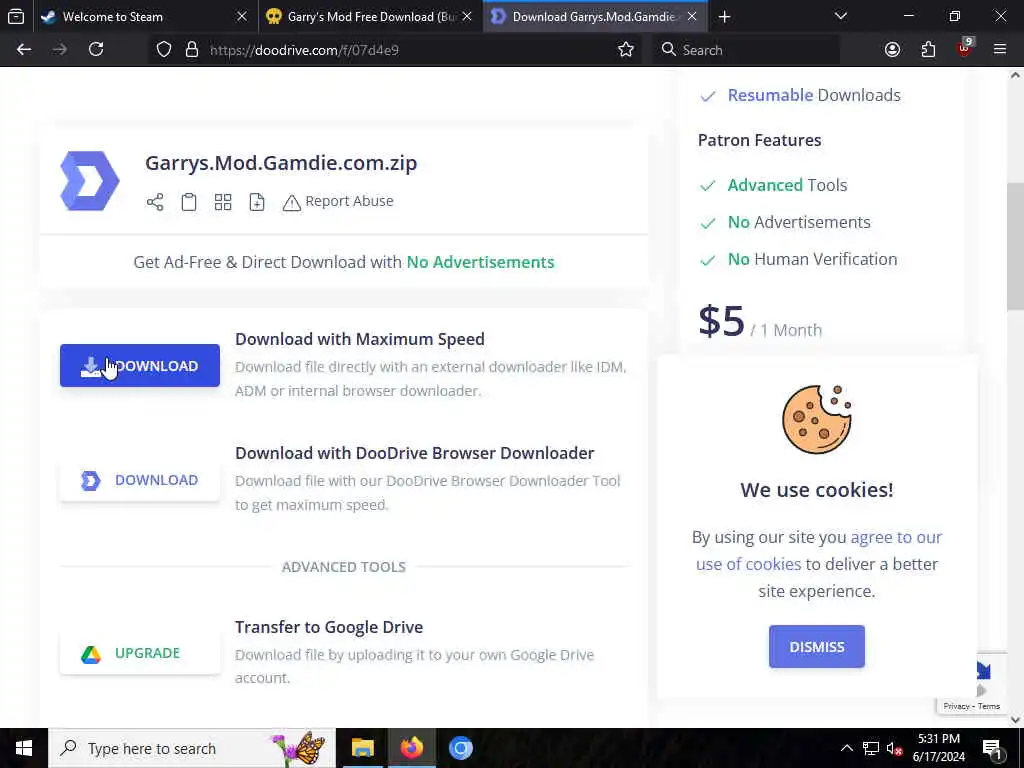The image size is (1024, 768).
Task: Click the No Human Verification feature text
Action: (812, 259)
